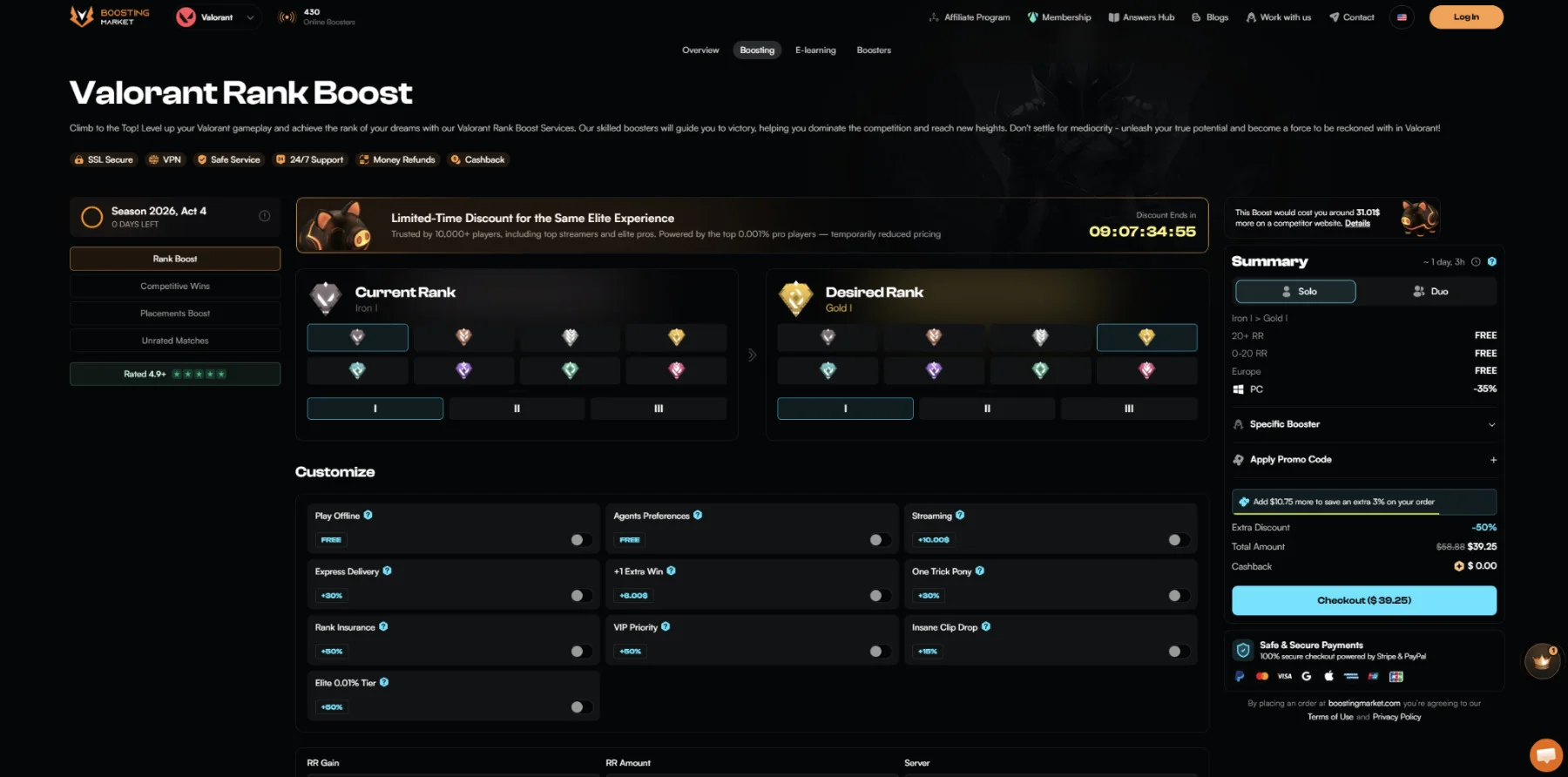Select Gold as the current rank
Viewport: 1568px width, 777px height.
(676, 337)
